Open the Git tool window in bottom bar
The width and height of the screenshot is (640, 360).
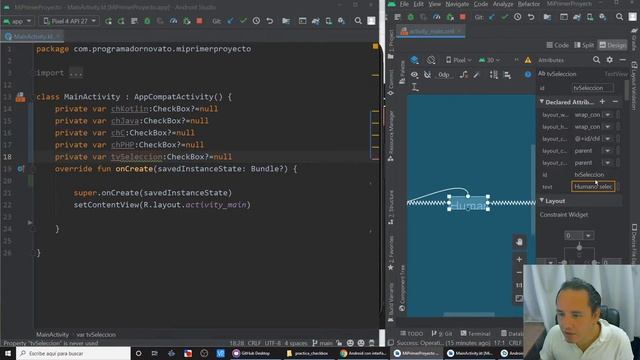click(x=442, y=334)
